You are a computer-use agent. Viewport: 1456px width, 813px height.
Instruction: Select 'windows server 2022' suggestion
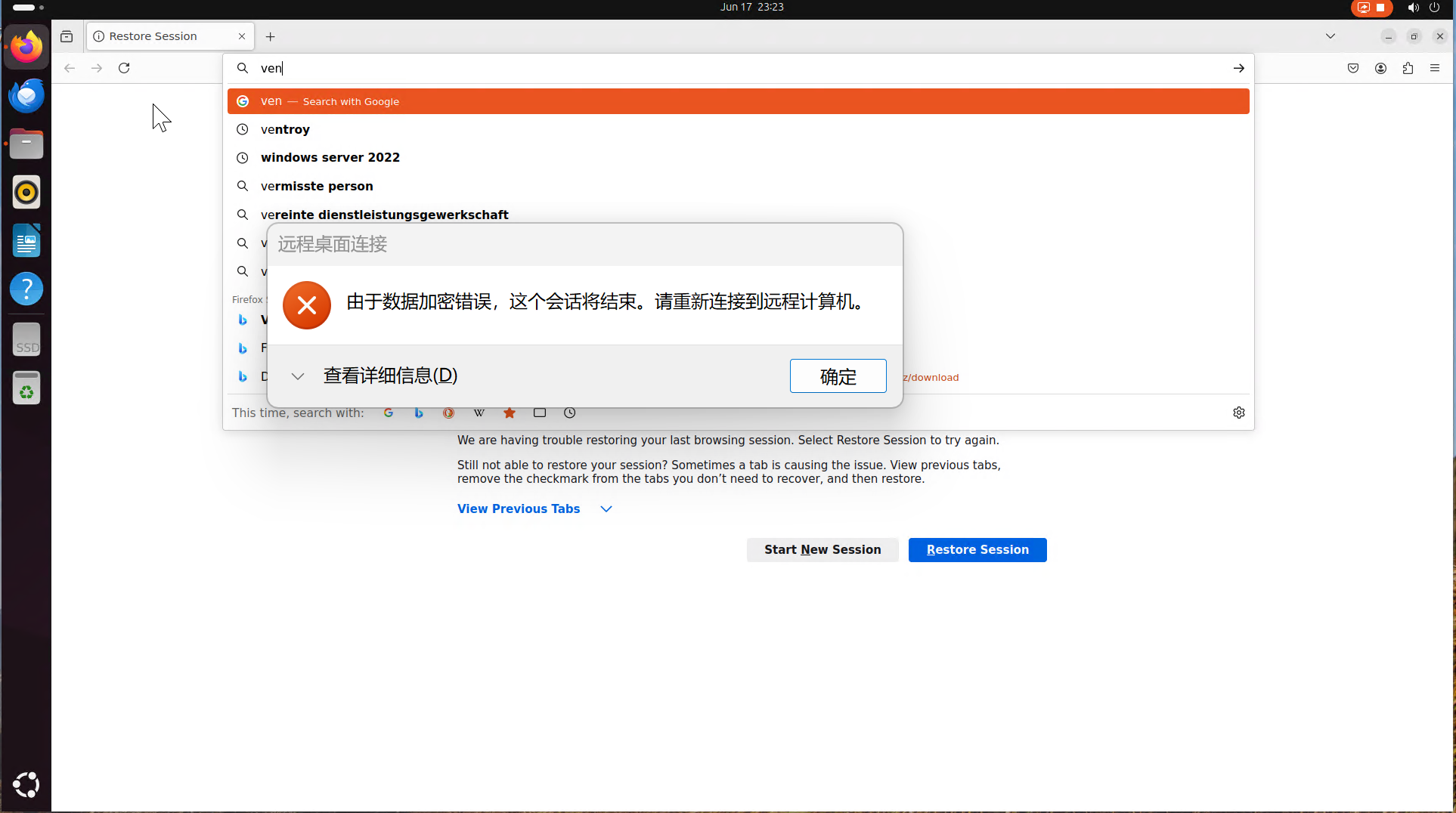[738, 157]
